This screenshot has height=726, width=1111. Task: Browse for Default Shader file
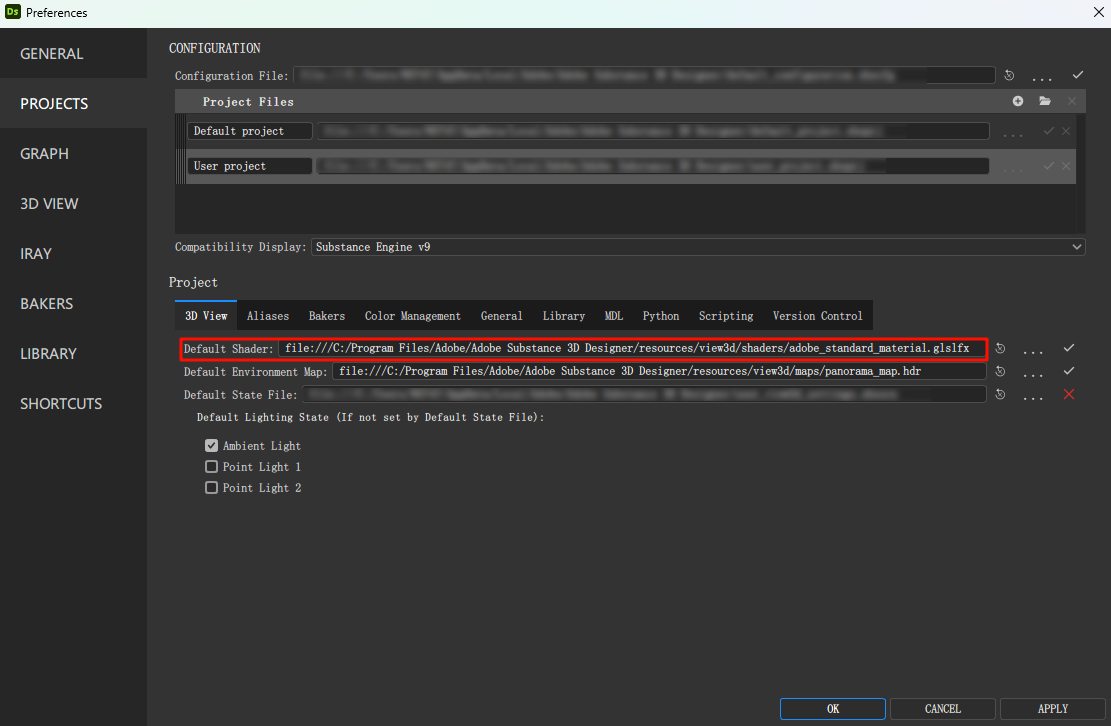[1034, 350]
